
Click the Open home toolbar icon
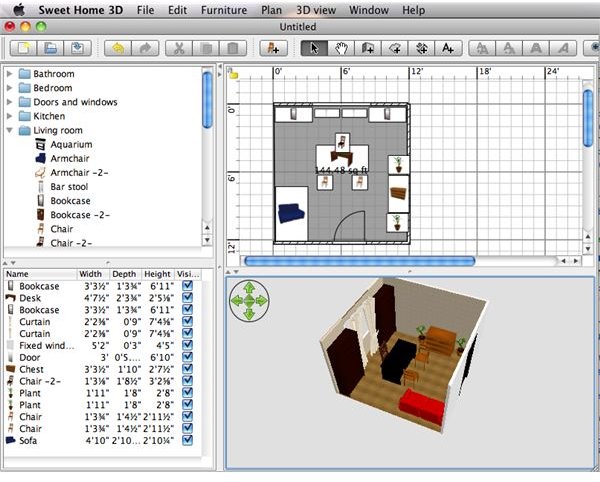(x=50, y=48)
